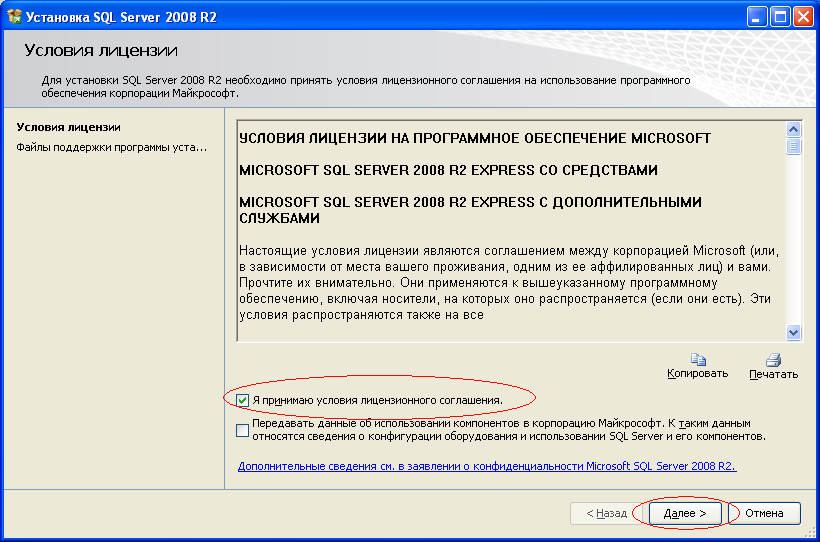Image resolution: width=820 pixels, height=542 pixels.
Task: Click the Print (Печатать) printer icon
Action: 773,360
